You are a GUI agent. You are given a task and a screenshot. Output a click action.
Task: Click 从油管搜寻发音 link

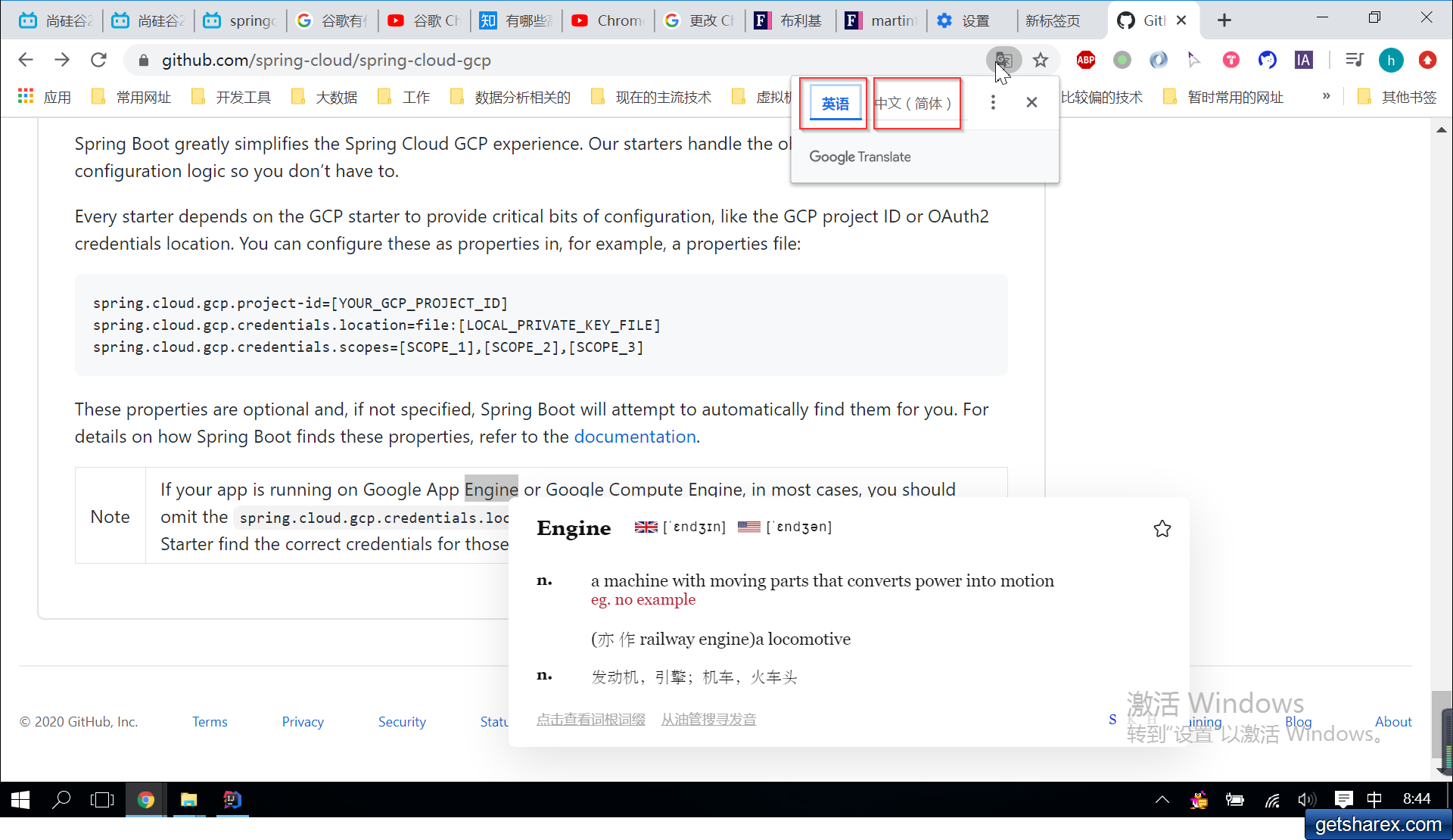[708, 720]
